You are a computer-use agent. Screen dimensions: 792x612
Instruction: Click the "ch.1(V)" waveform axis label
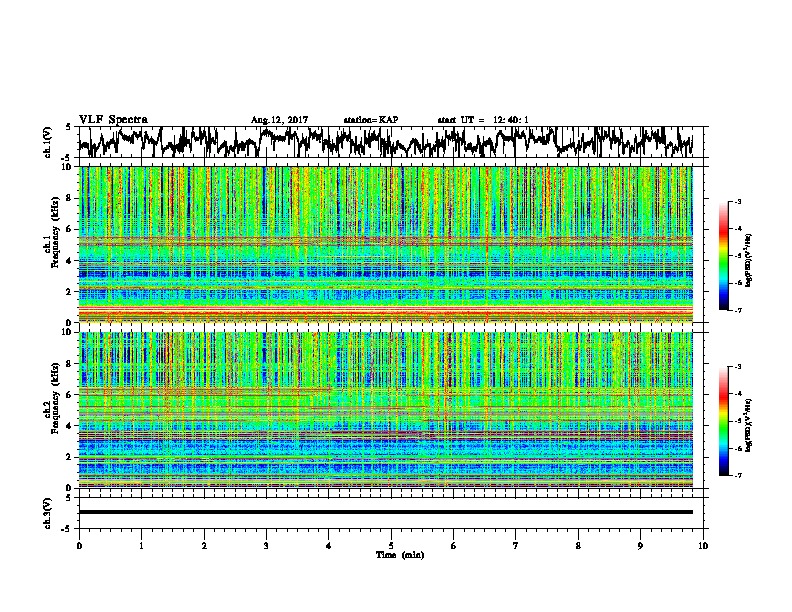click(47, 142)
